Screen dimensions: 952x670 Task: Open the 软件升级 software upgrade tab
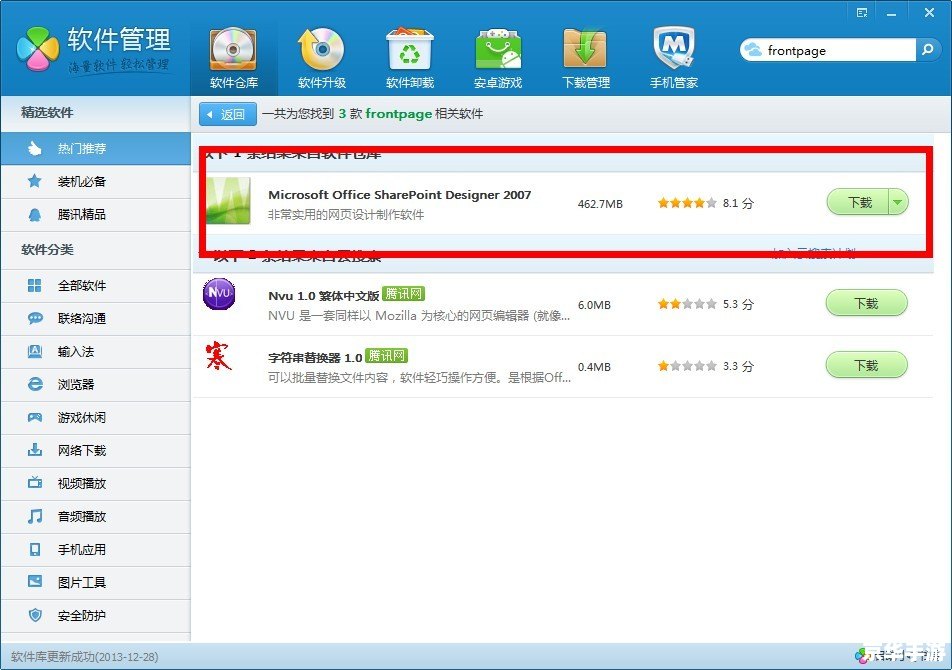[x=322, y=58]
